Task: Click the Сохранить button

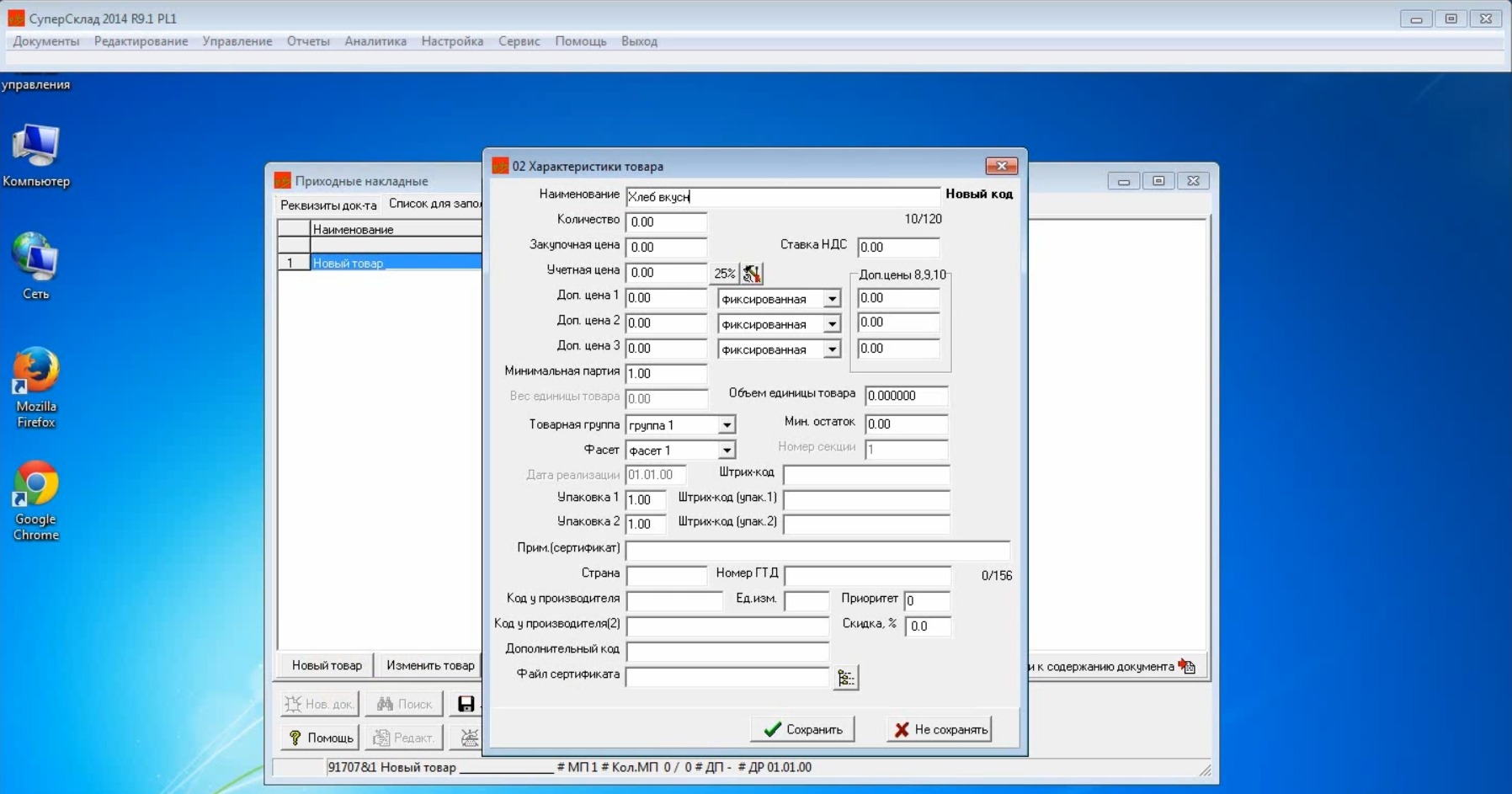Action: tap(802, 729)
